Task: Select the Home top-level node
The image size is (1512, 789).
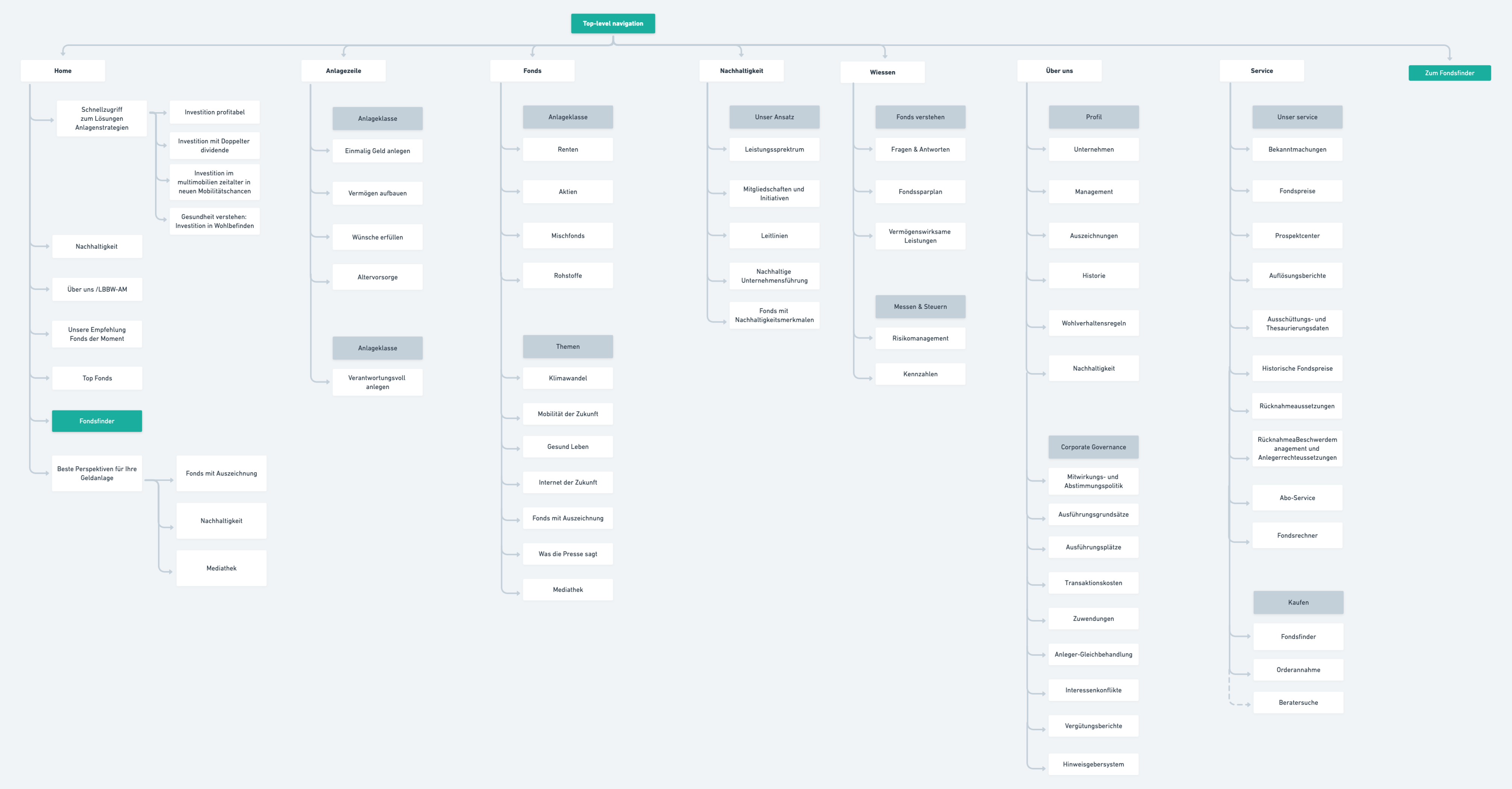Action: (x=63, y=70)
